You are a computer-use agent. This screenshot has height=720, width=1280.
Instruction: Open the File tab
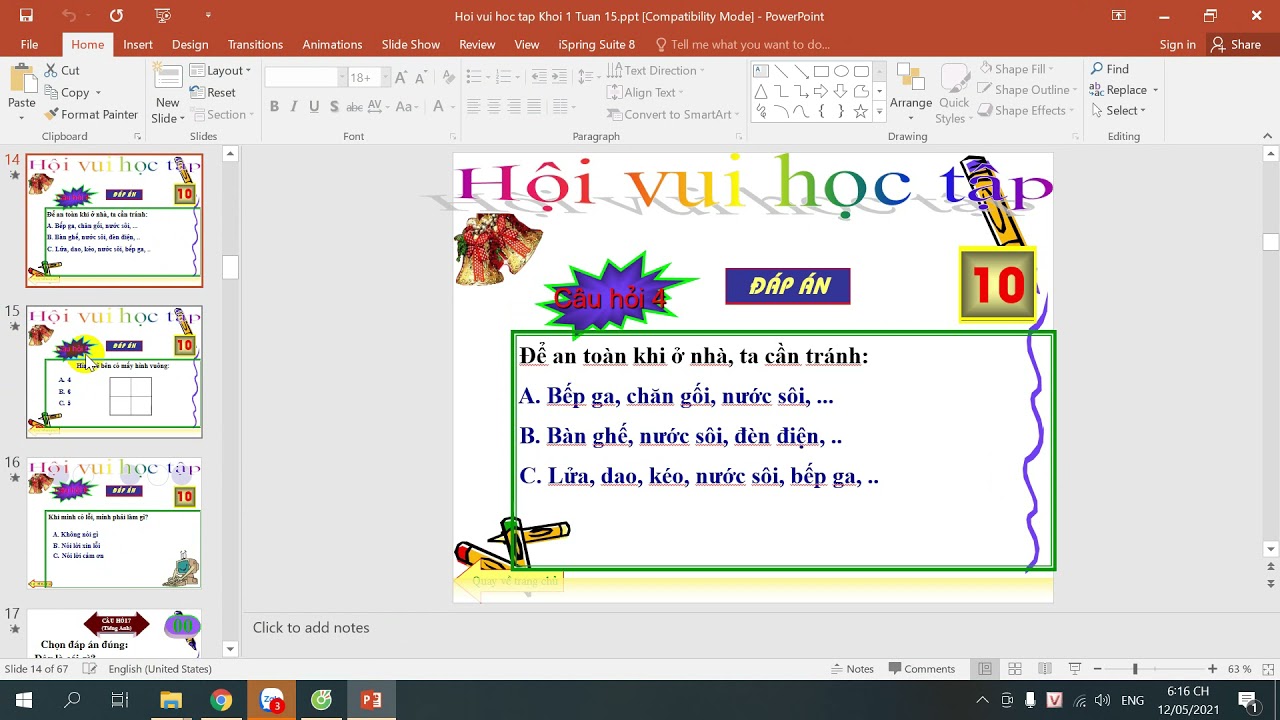(29, 44)
